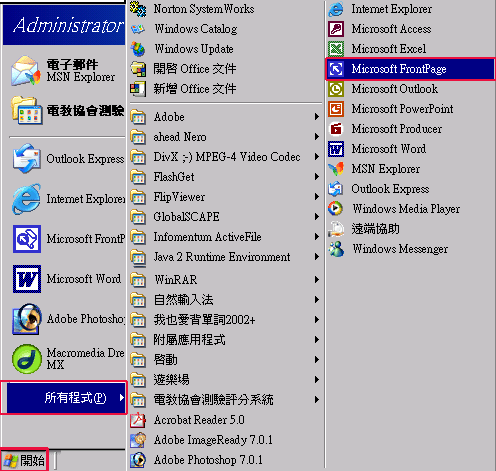The width and height of the screenshot is (496, 471).
Task: Expand the FlashGet folder arrow
Action: [x=317, y=177]
